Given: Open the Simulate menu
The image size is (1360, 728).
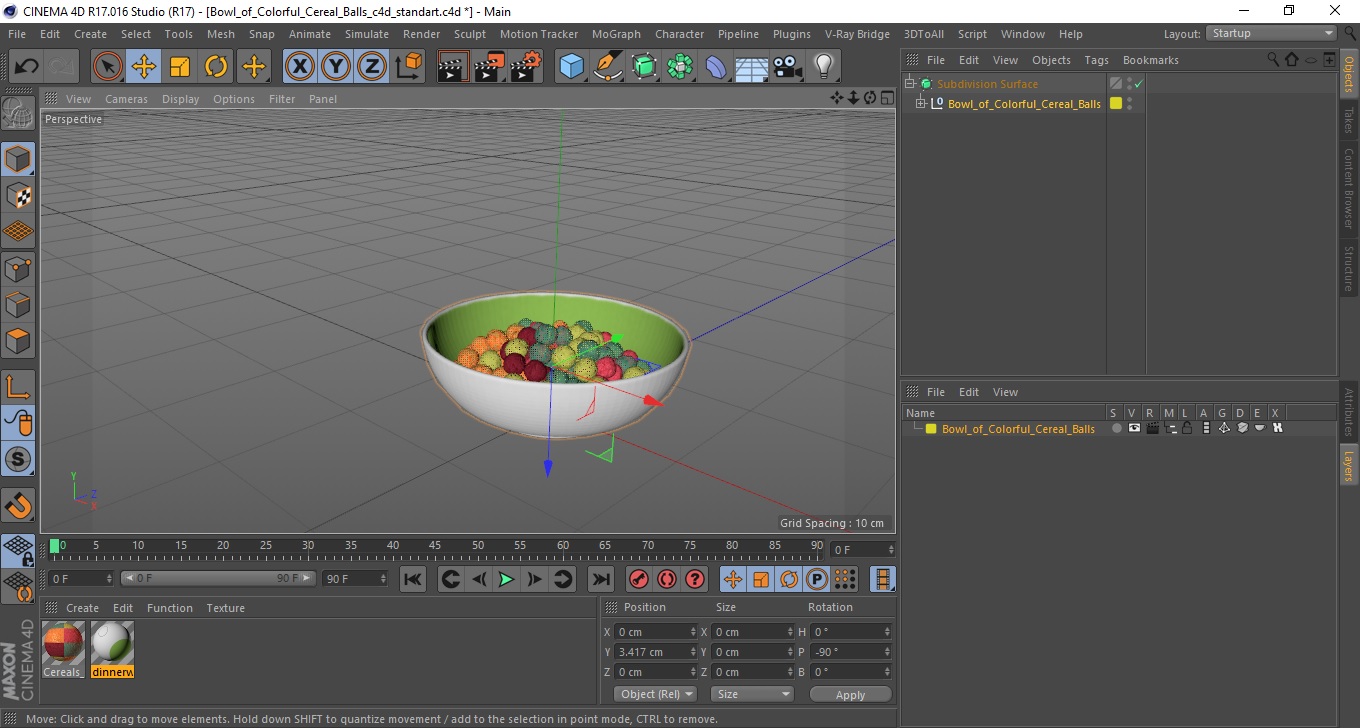Looking at the screenshot, I should coord(367,34).
